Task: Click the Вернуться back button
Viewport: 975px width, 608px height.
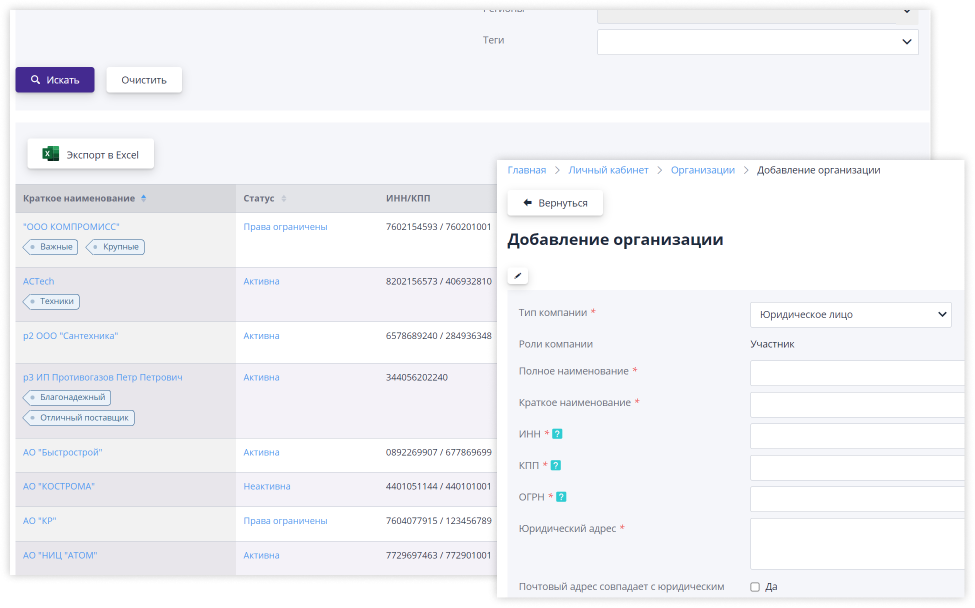Action: (x=555, y=203)
